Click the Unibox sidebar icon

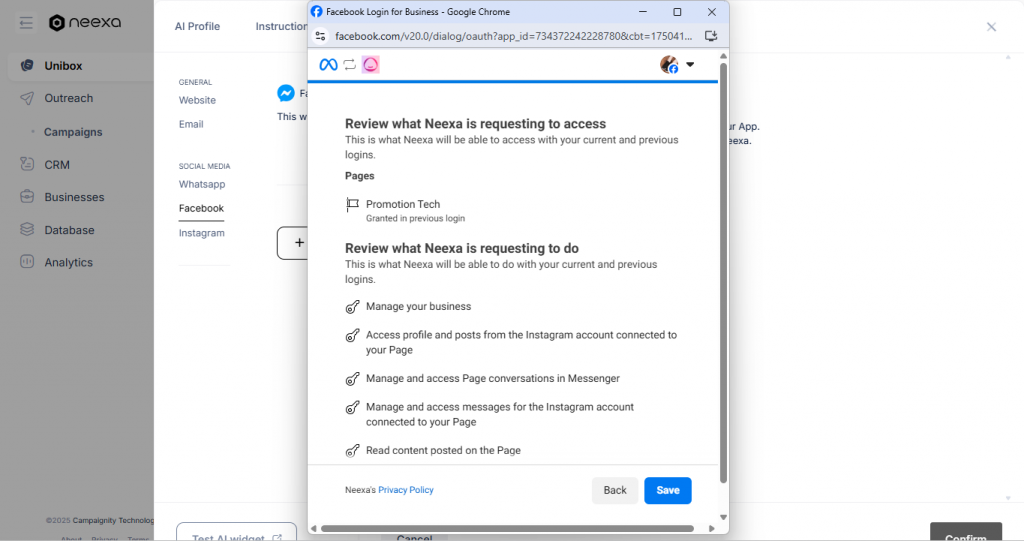[x=27, y=65]
